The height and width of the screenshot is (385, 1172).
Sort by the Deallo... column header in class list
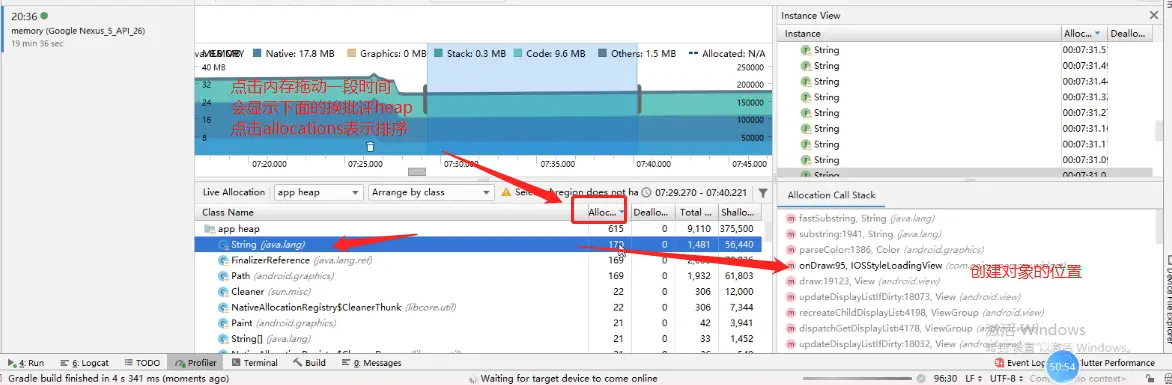[652, 212]
